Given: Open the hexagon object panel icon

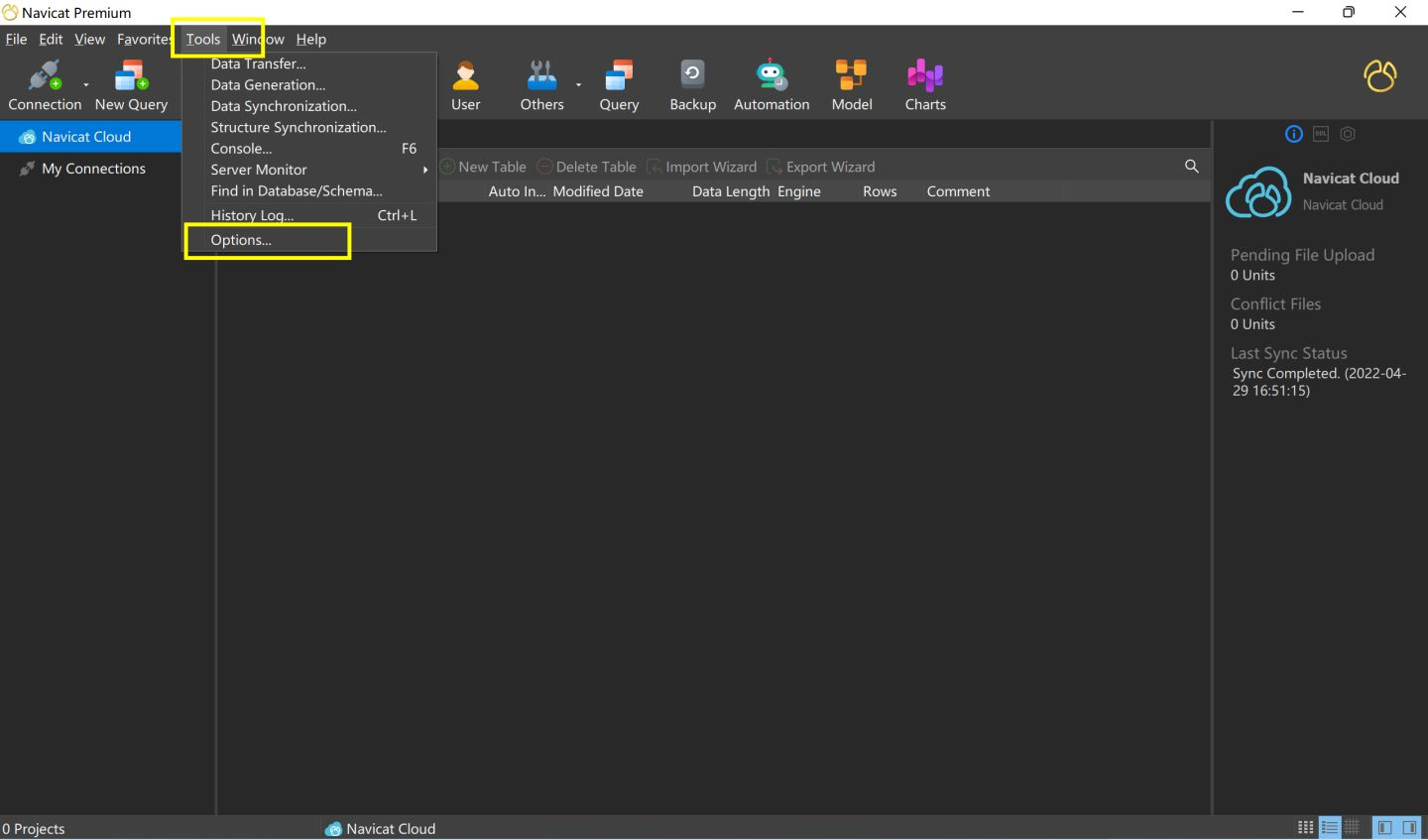Looking at the screenshot, I should click(x=1348, y=134).
